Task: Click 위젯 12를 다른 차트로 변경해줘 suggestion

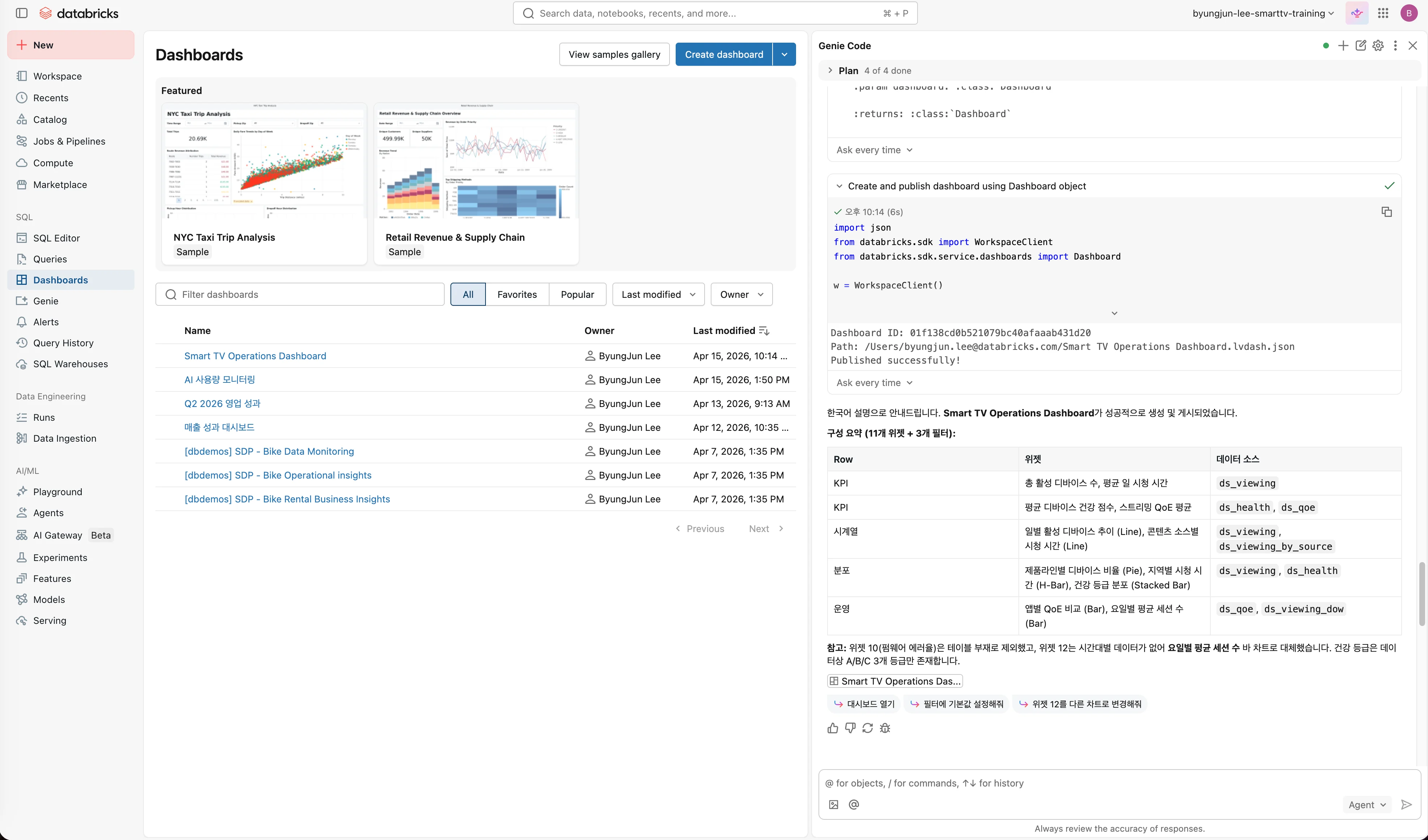Action: 1080,704
